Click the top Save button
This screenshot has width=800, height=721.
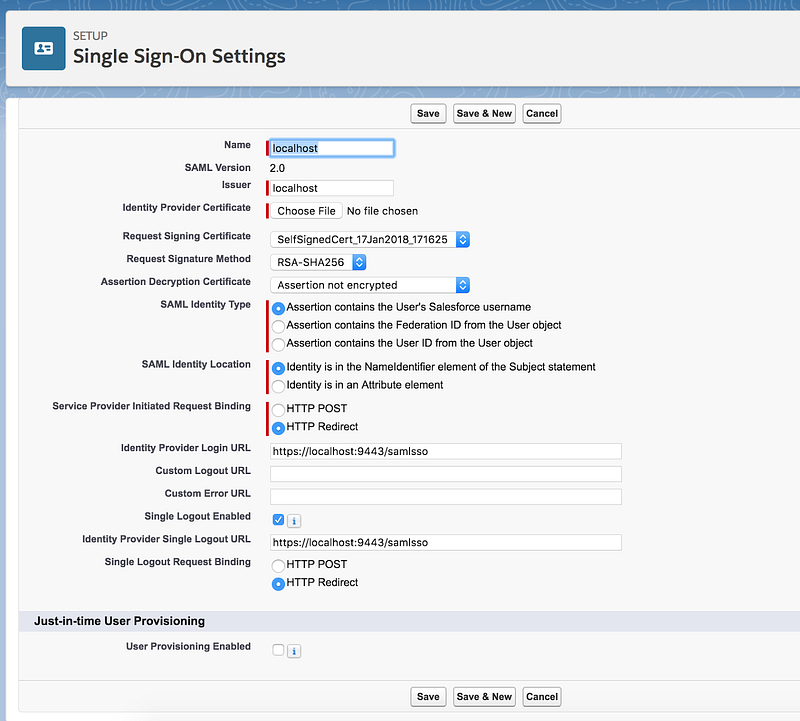tap(428, 113)
